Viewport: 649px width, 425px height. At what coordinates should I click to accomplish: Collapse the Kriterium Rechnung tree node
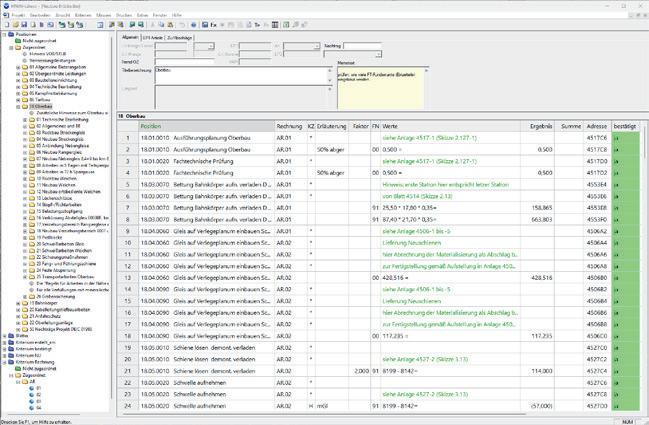pos(5,362)
